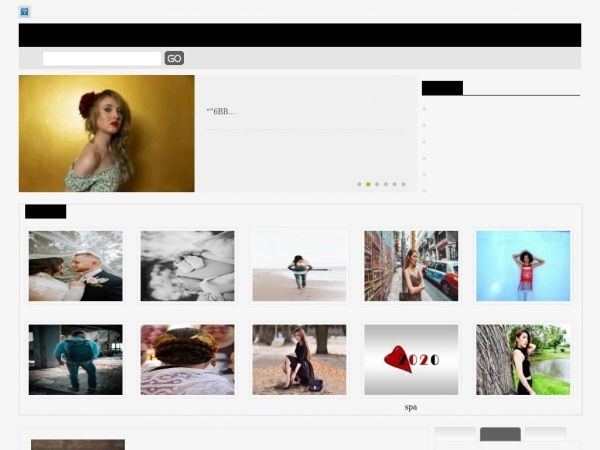Screen dimensions: 600x450
Task: Open the woman with red flower slide image
Action: [107, 134]
